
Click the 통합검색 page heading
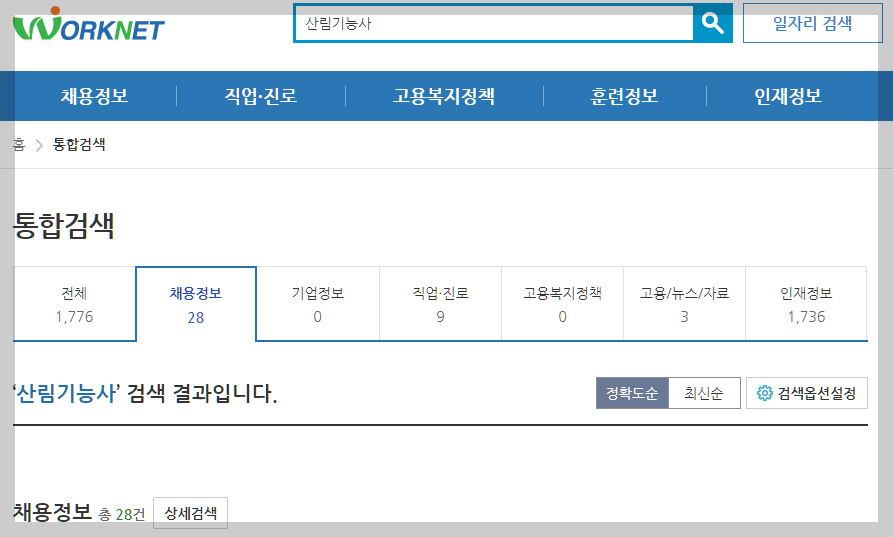coord(64,225)
